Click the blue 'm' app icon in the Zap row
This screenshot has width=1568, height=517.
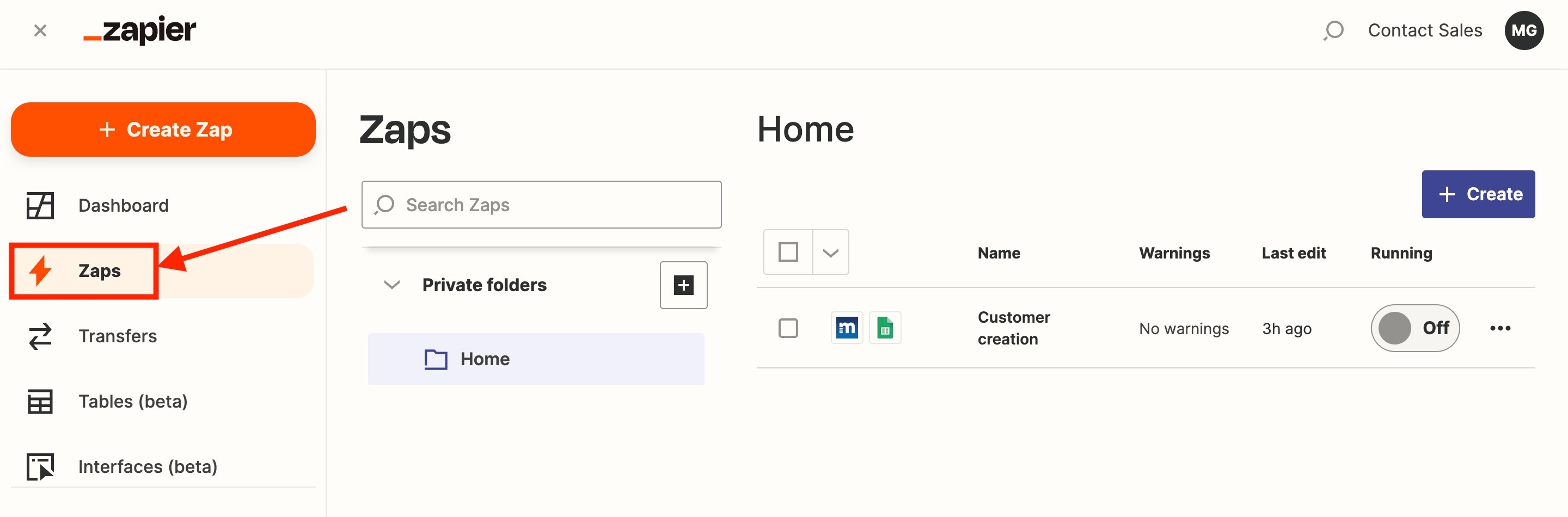click(x=846, y=328)
